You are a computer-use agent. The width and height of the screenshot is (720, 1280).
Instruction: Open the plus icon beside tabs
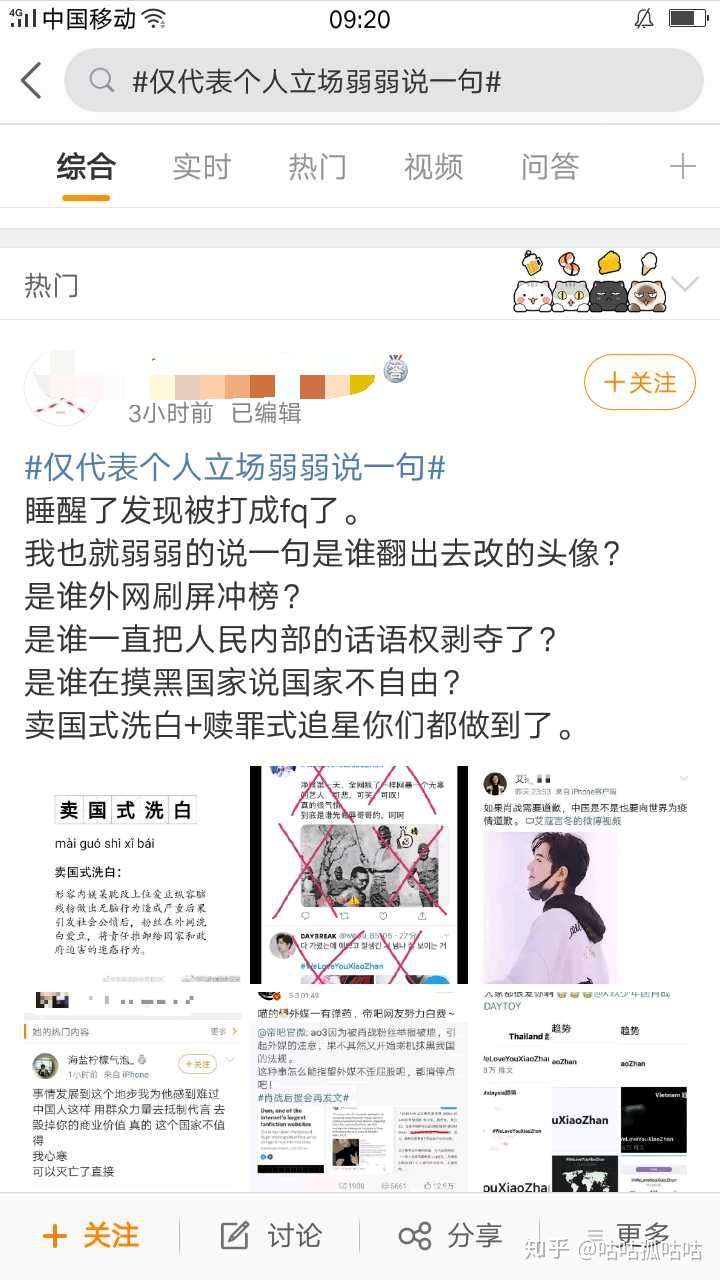[682, 167]
